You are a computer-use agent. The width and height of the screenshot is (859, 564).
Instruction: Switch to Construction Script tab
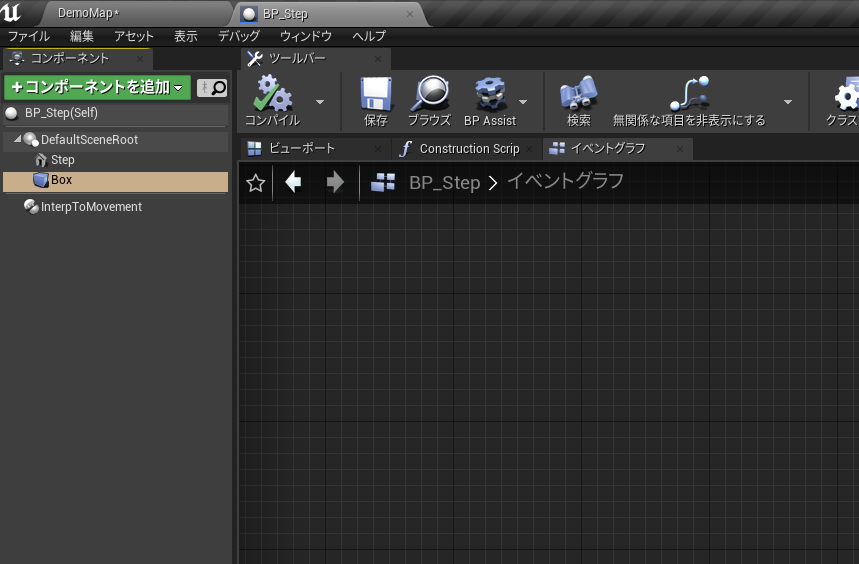tap(465, 148)
